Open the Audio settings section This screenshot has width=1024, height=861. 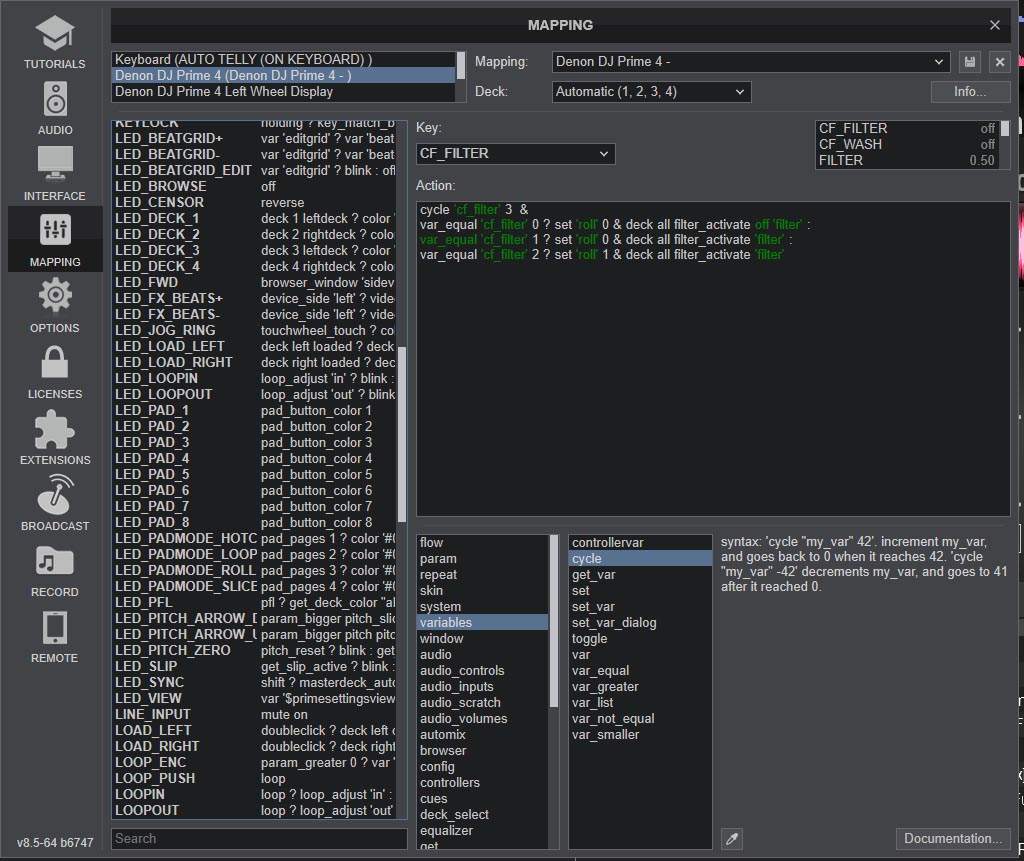coord(55,107)
